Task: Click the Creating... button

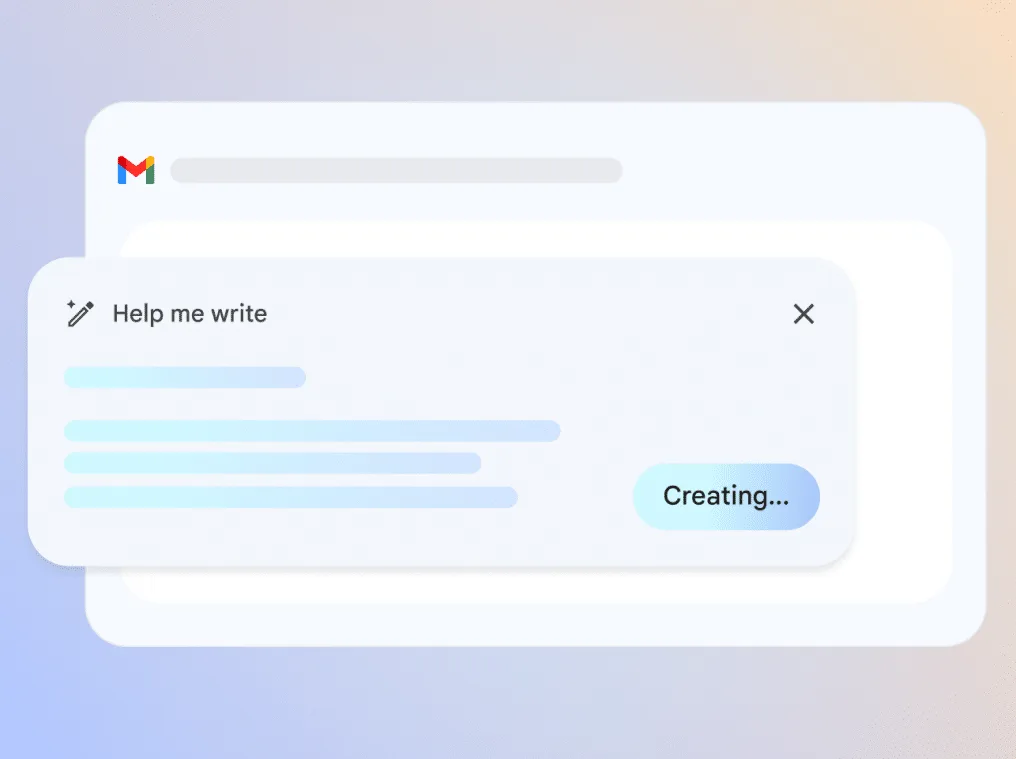Action: pyautogui.click(x=726, y=496)
